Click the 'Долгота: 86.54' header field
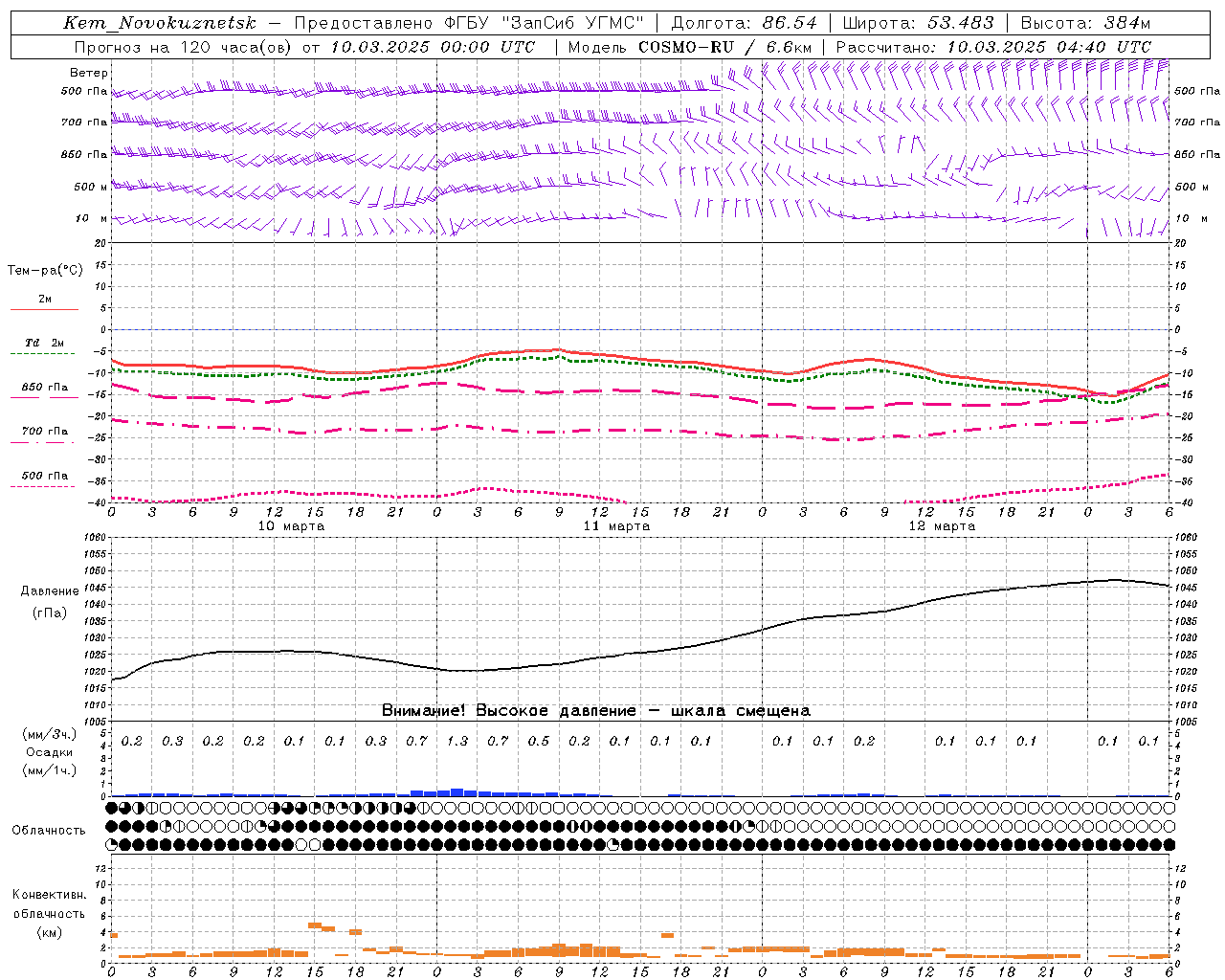The image size is (1225, 980). coord(744,23)
